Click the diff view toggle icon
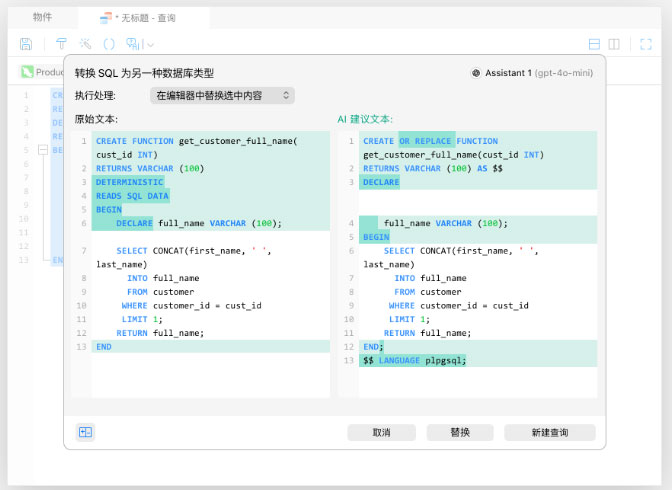The width and height of the screenshot is (672, 490). pos(85,432)
